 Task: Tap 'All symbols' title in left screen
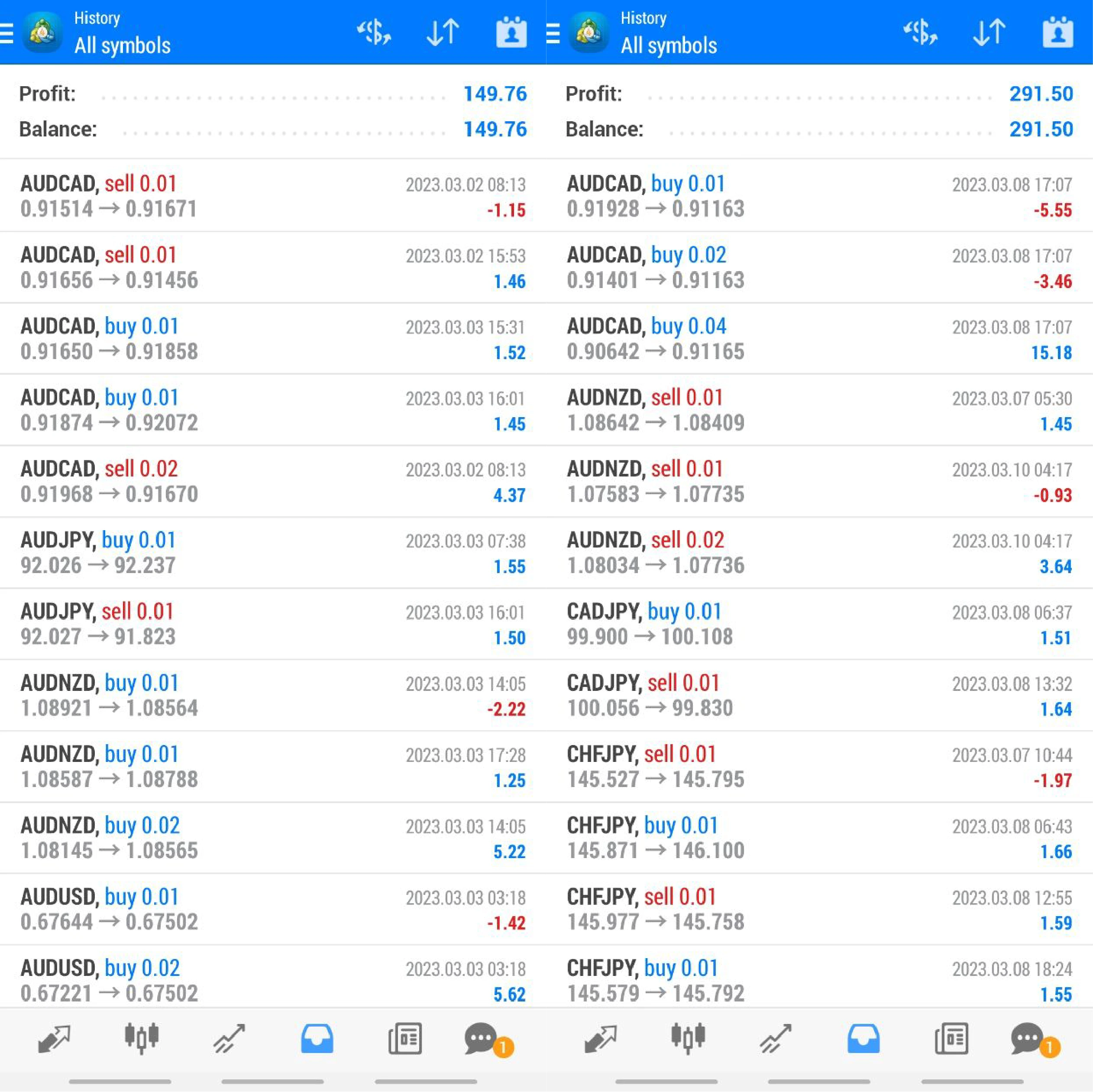[x=122, y=45]
